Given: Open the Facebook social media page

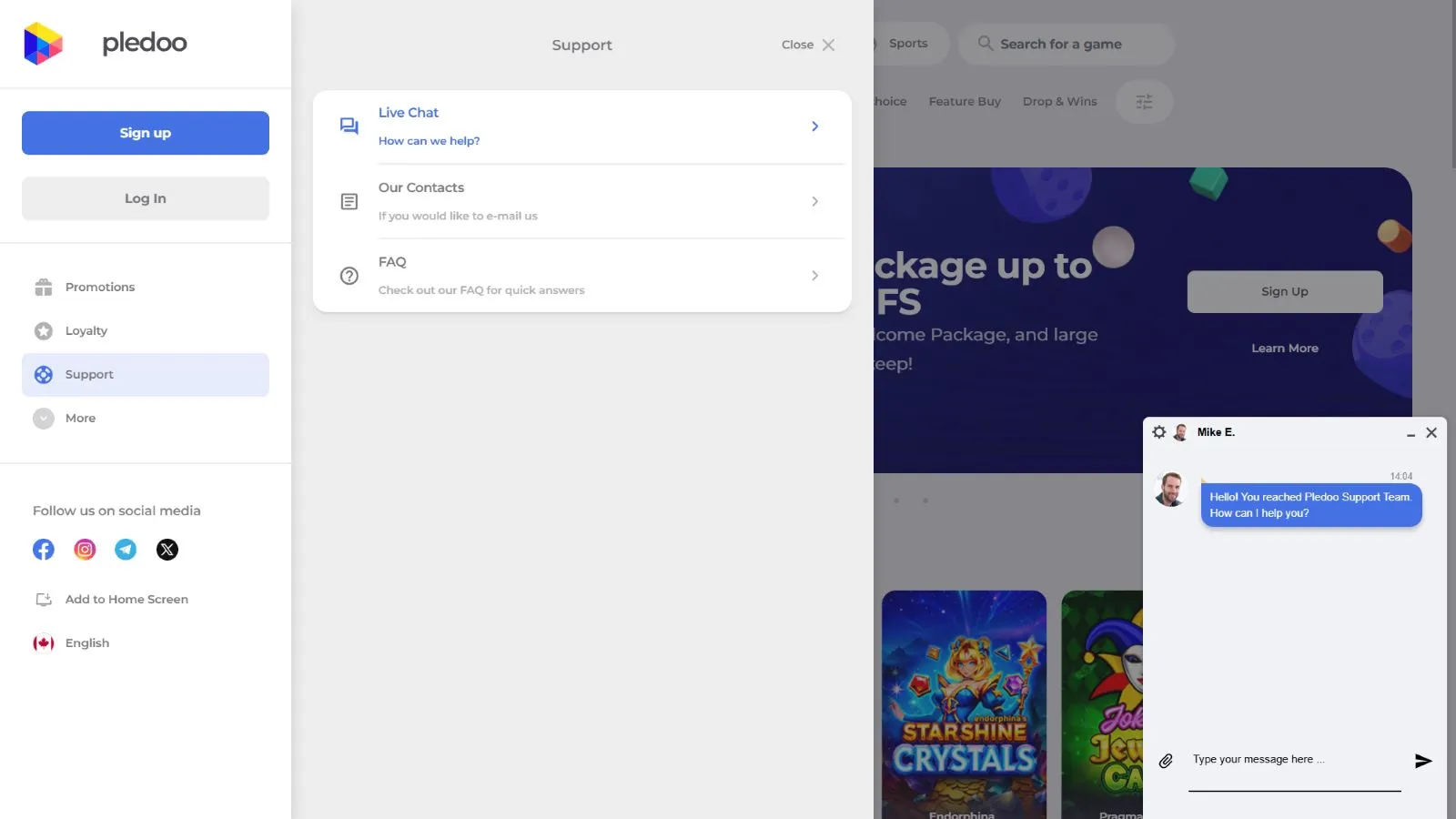Looking at the screenshot, I should pos(44,550).
